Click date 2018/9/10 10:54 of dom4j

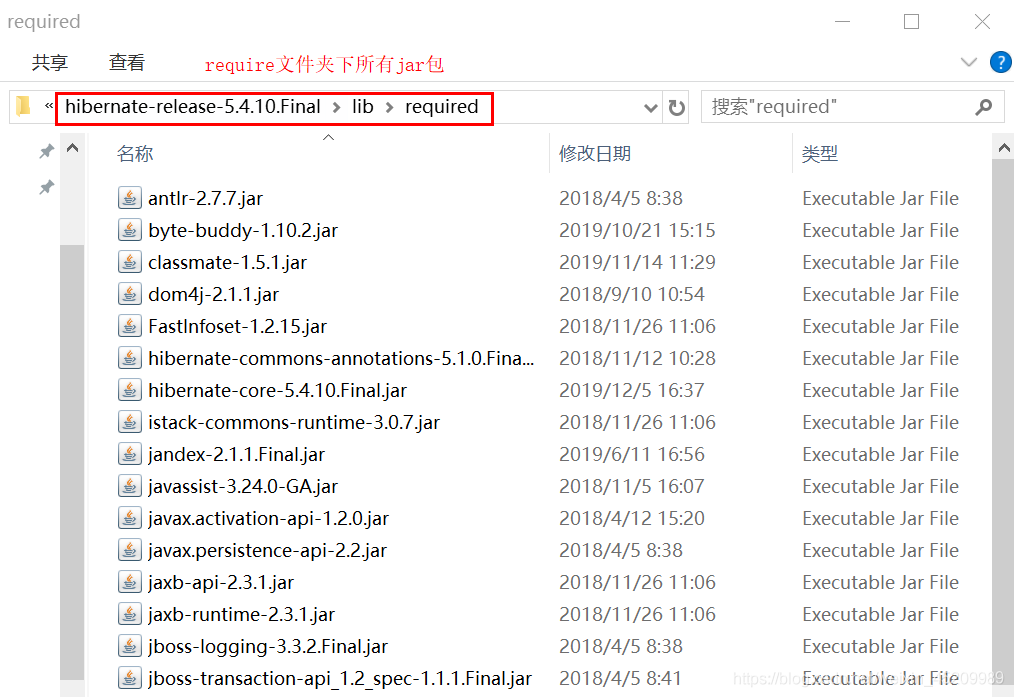632,294
